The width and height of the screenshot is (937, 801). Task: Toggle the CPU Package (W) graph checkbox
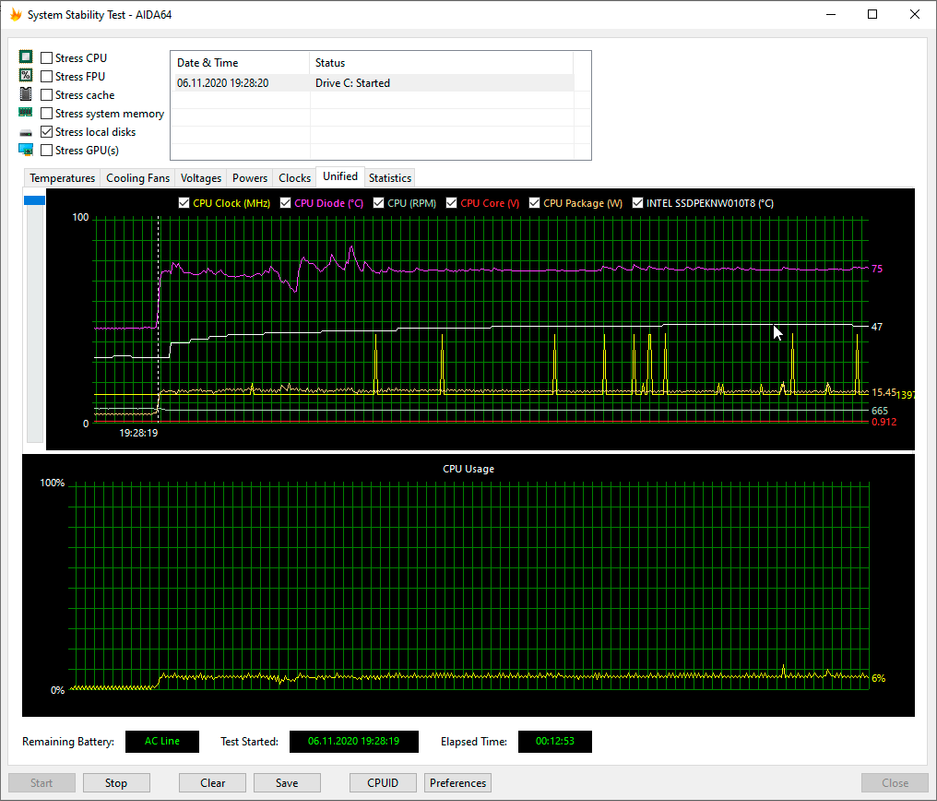pos(534,203)
